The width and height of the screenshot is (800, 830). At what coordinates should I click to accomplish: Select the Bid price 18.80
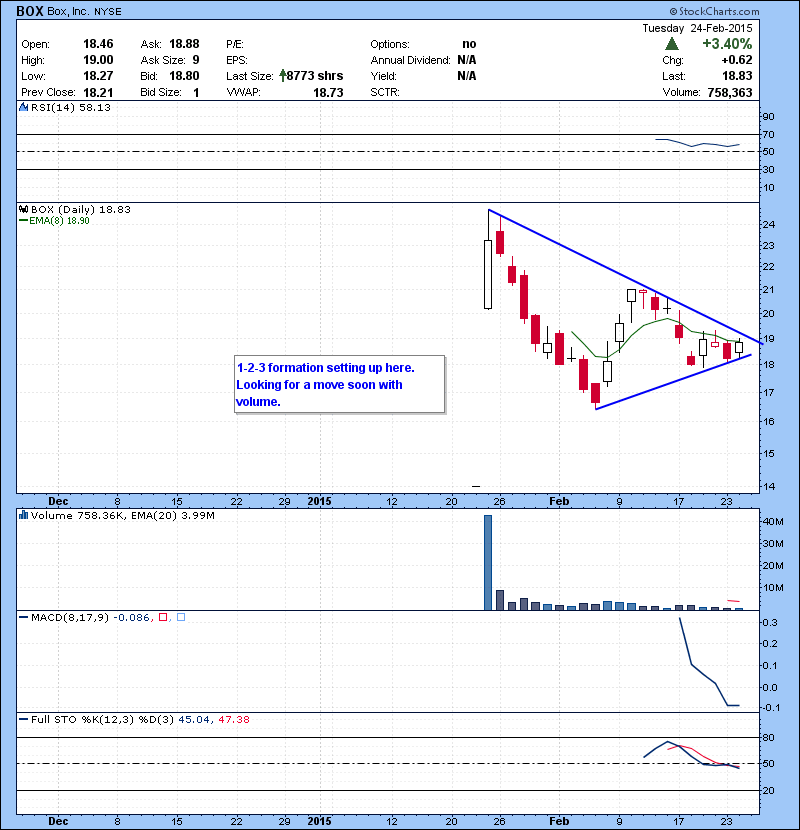click(x=184, y=76)
